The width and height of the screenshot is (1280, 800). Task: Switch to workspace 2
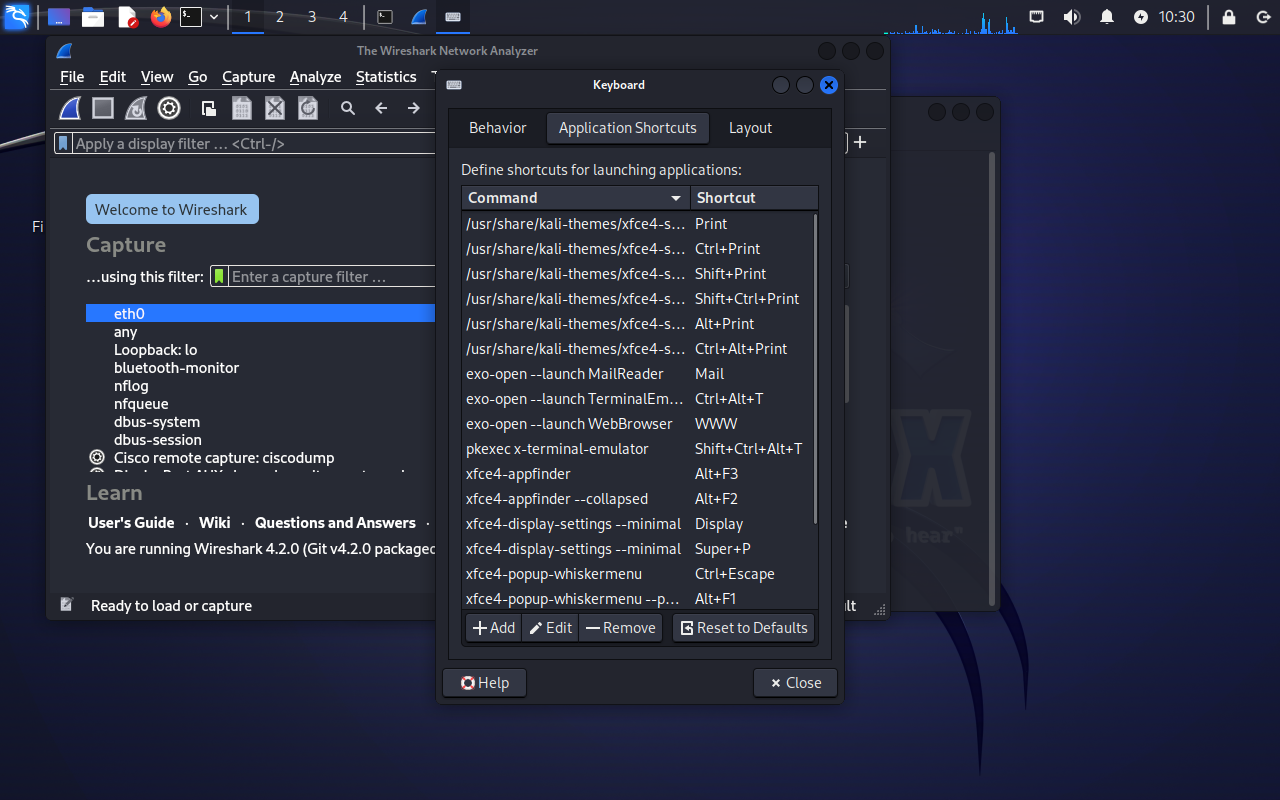pyautogui.click(x=279, y=17)
